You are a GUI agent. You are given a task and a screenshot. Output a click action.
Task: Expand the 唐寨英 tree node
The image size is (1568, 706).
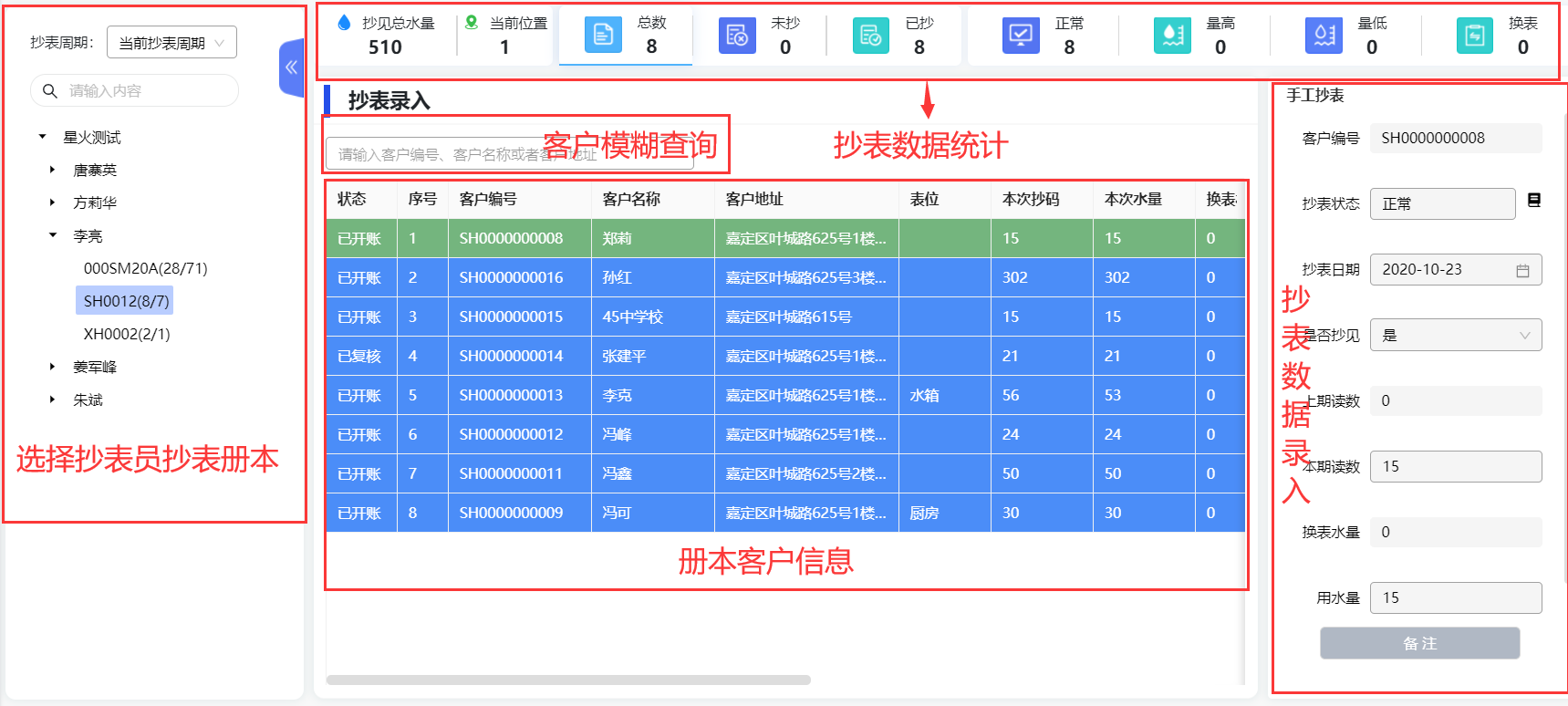(x=52, y=170)
